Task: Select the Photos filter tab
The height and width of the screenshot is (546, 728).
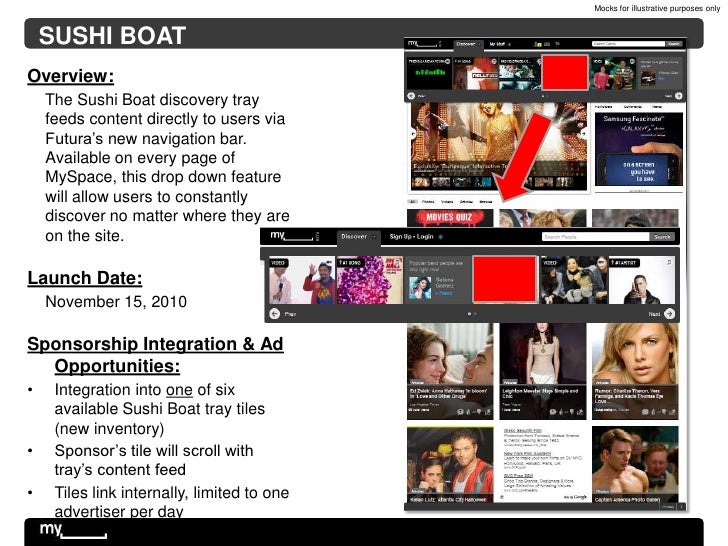Action: point(428,202)
